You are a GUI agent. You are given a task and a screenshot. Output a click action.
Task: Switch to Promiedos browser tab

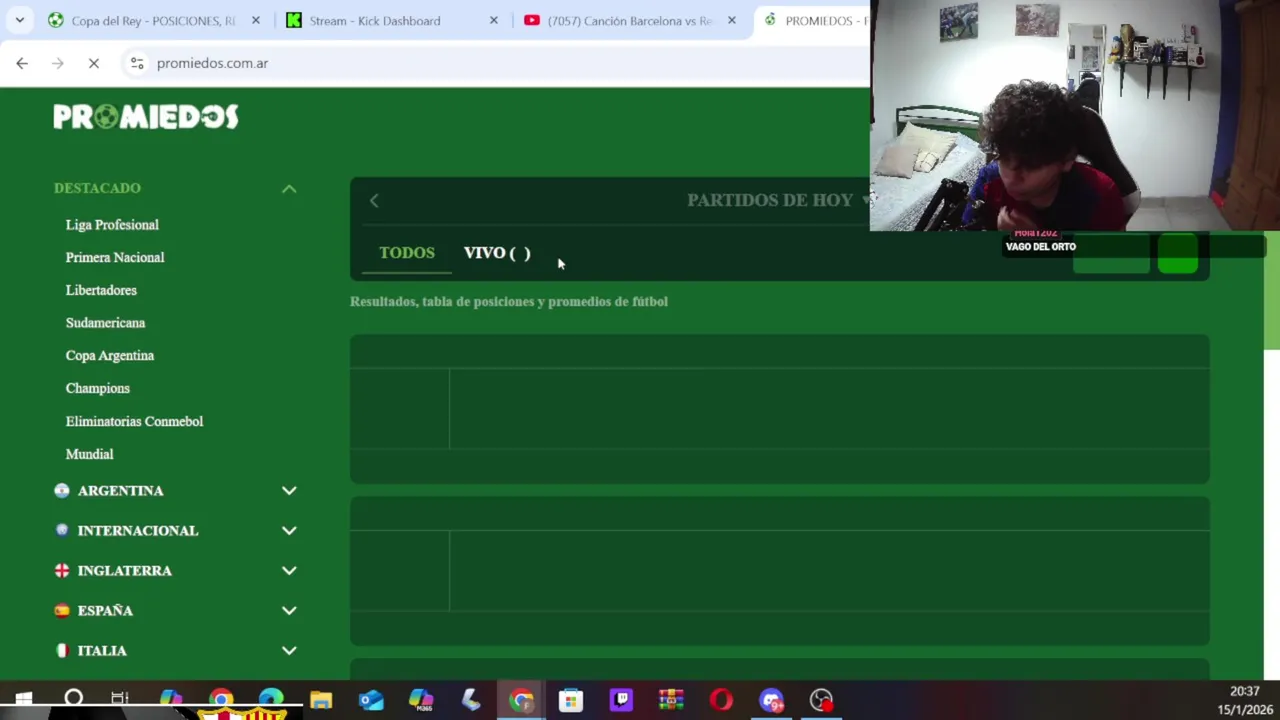(x=815, y=21)
